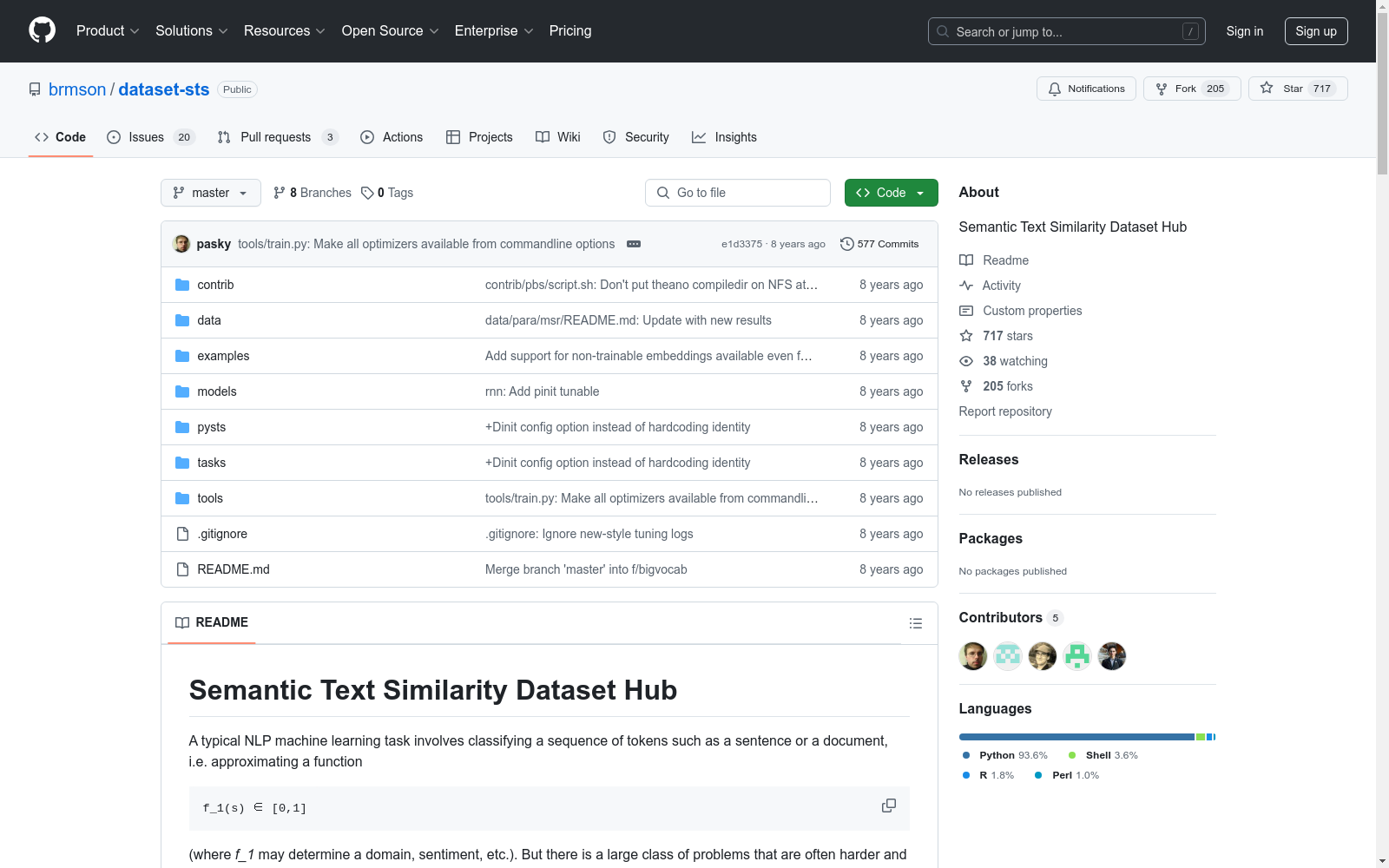
Task: Switch to the Wiki tab
Action: [x=558, y=137]
